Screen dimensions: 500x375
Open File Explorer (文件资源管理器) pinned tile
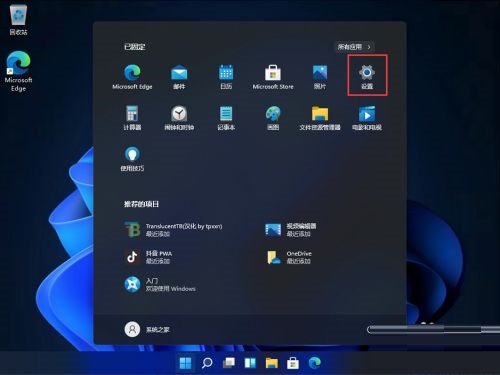click(x=320, y=118)
